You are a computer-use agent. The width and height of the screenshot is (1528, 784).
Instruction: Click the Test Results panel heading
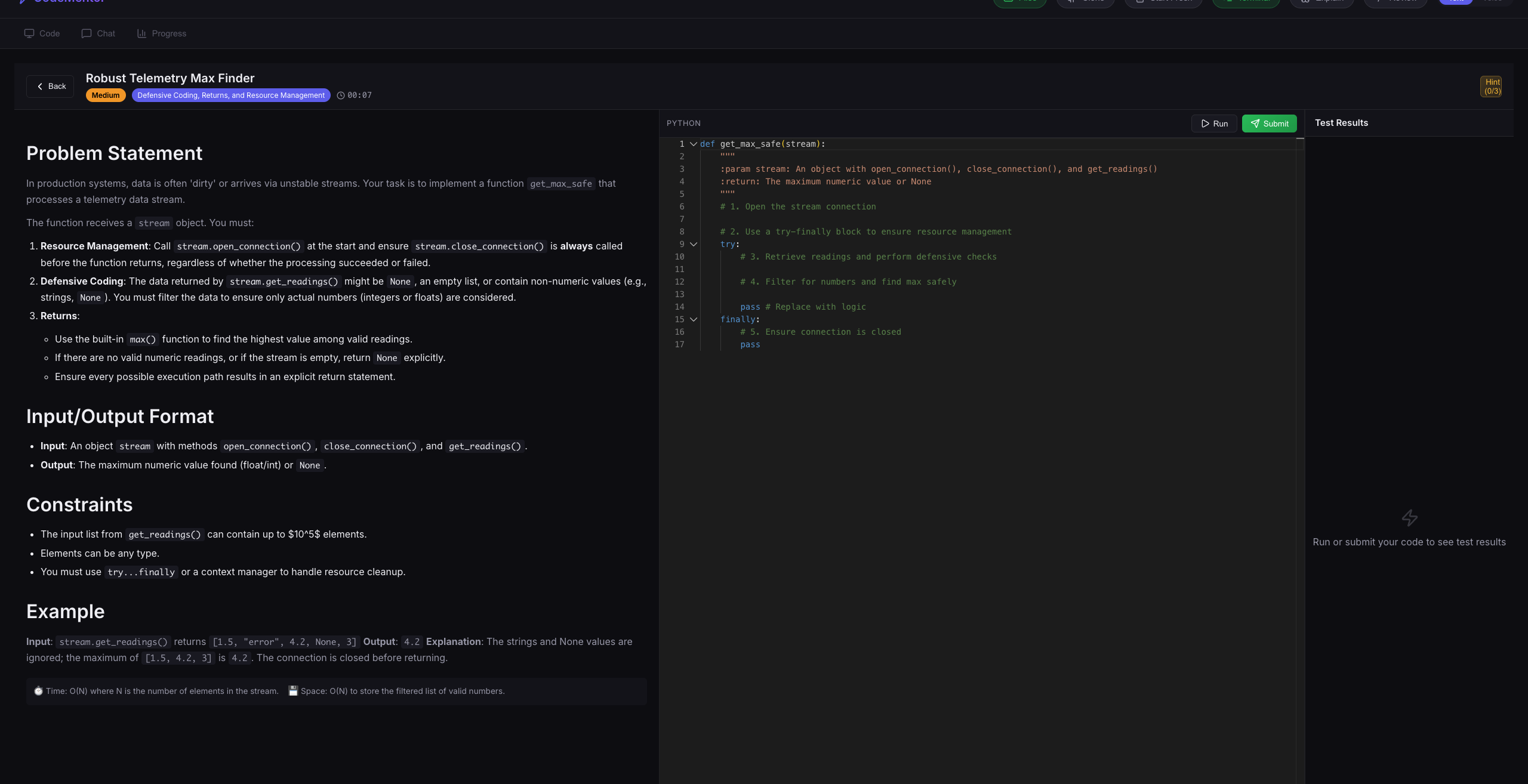pos(1341,123)
